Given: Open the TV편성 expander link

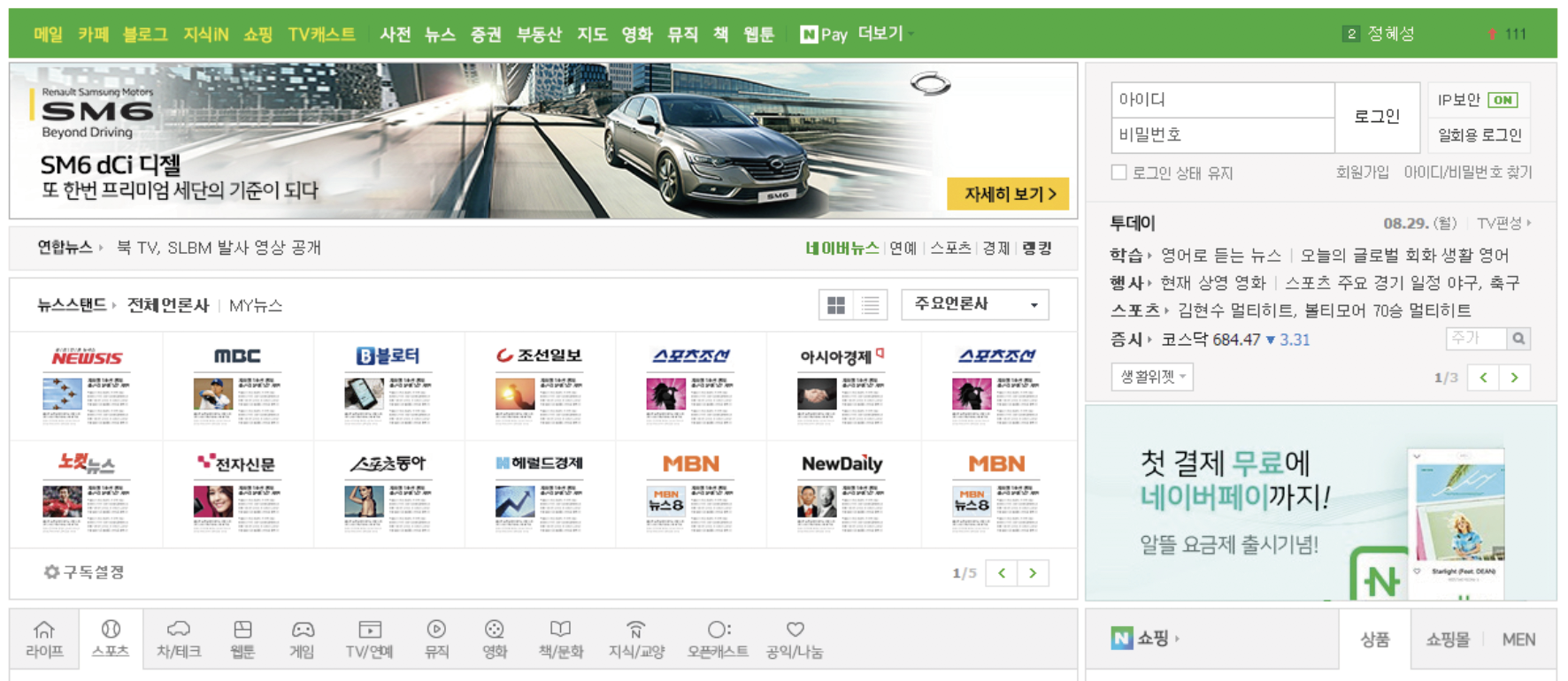Looking at the screenshot, I should click(1504, 223).
